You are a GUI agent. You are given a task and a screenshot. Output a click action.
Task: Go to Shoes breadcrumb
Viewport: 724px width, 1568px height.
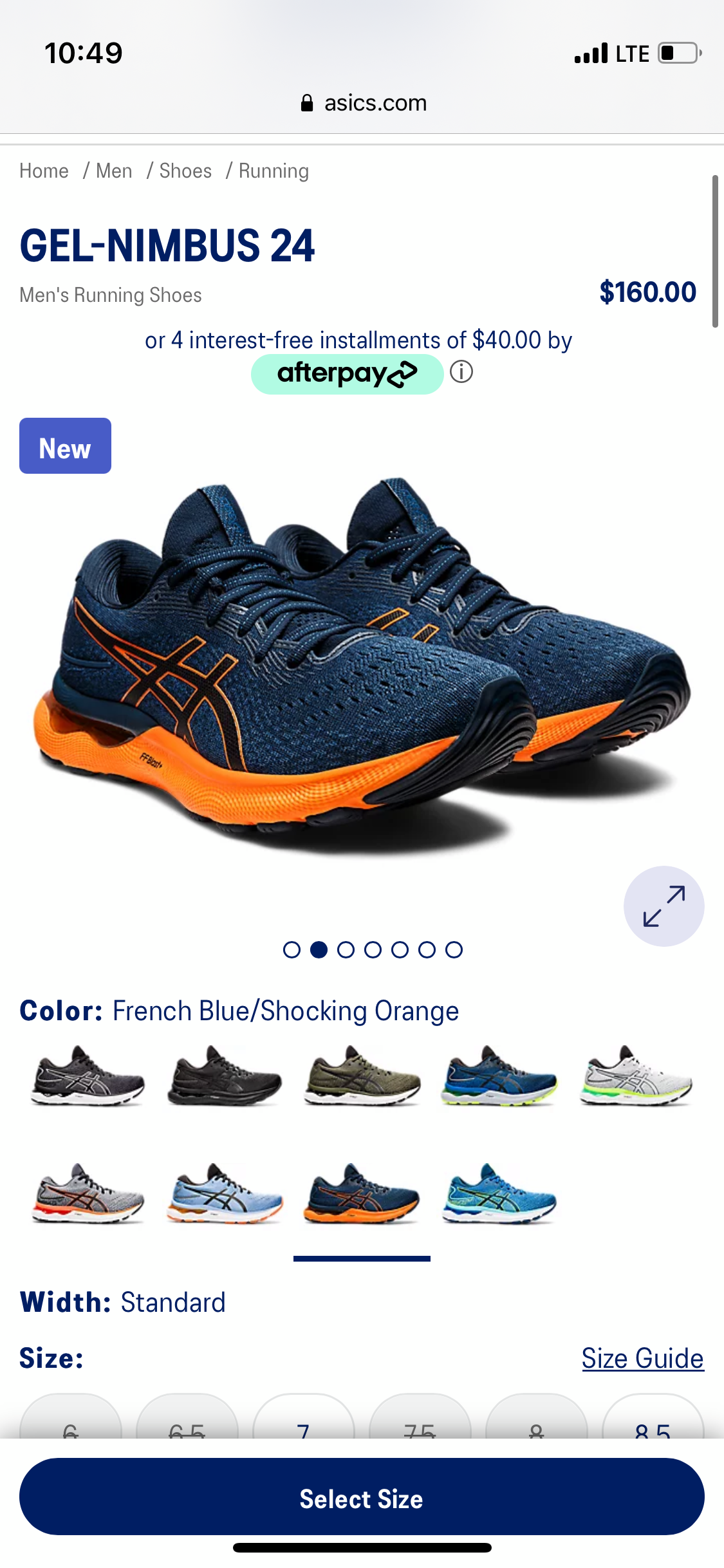click(x=185, y=171)
